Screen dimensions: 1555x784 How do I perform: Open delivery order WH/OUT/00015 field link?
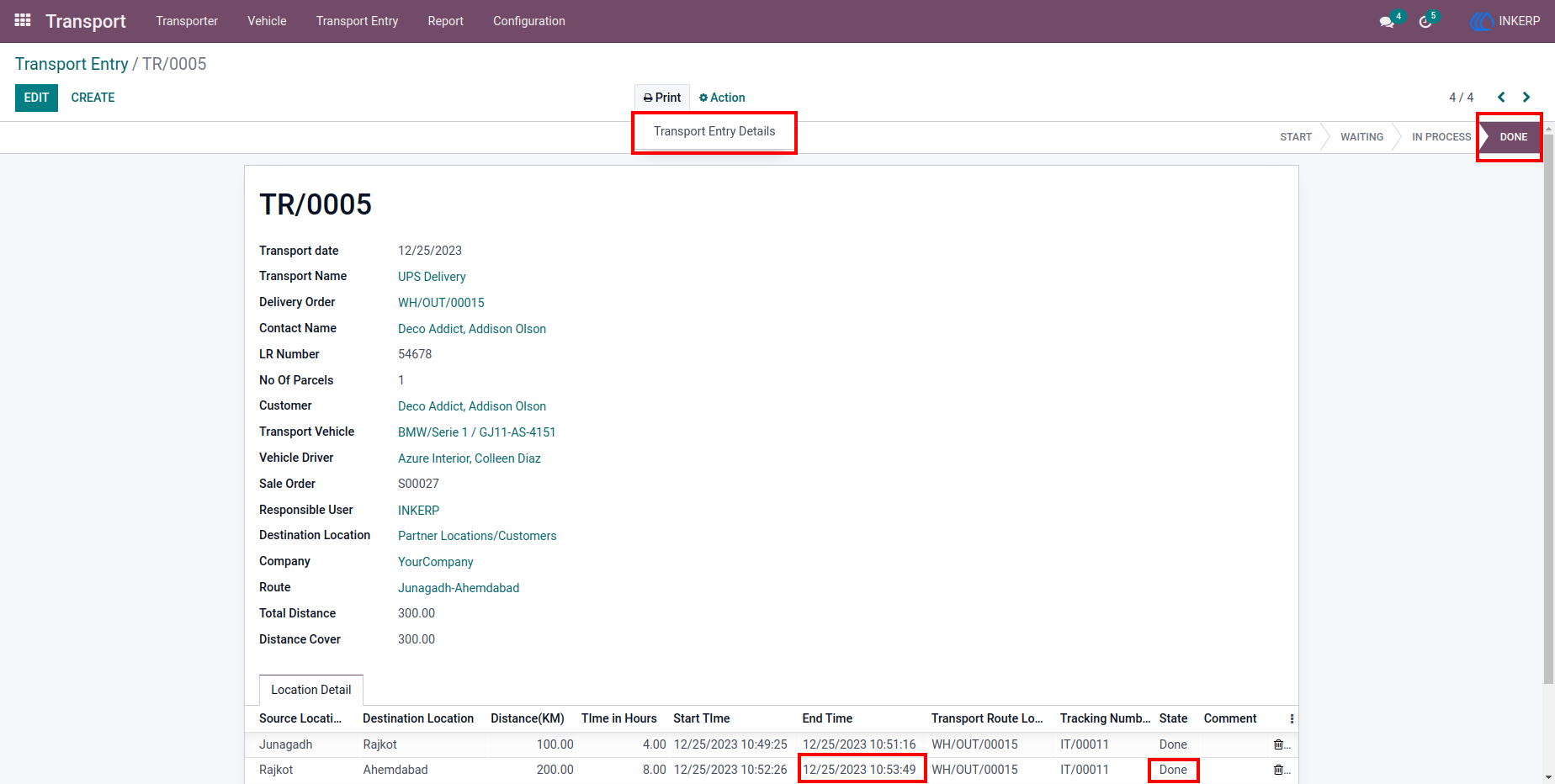(441, 303)
